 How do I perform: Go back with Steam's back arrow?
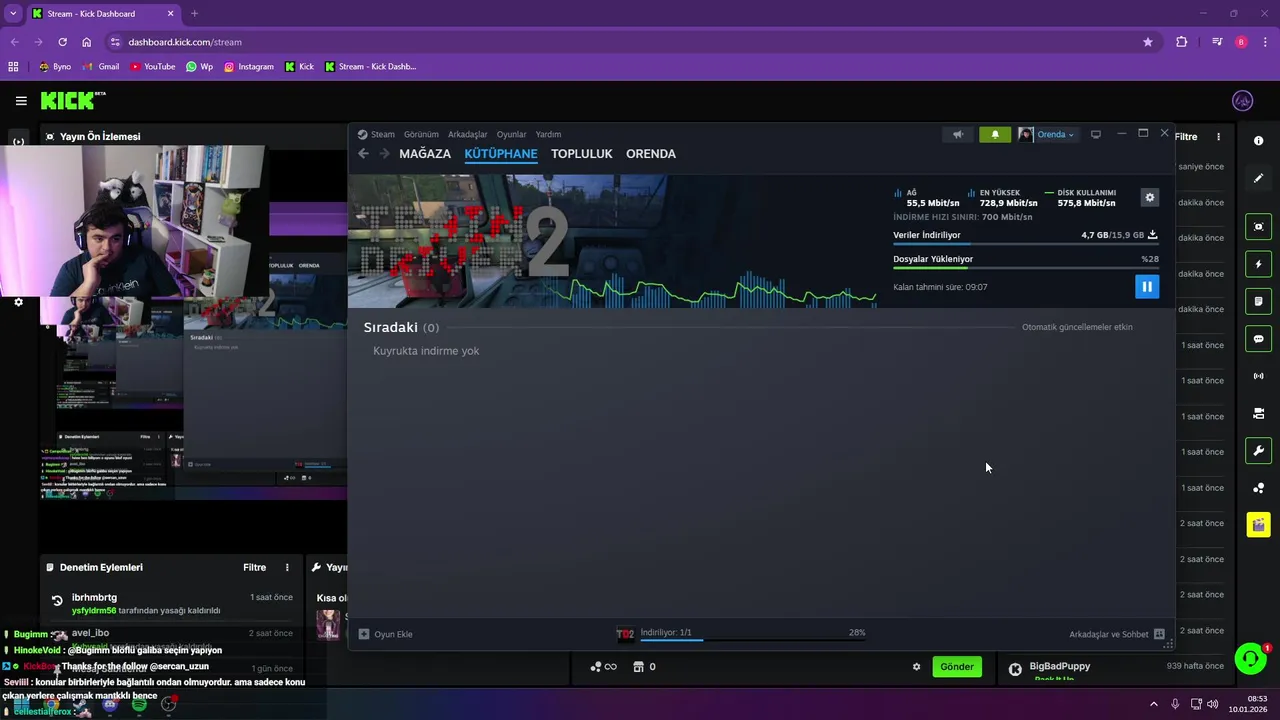(x=363, y=154)
